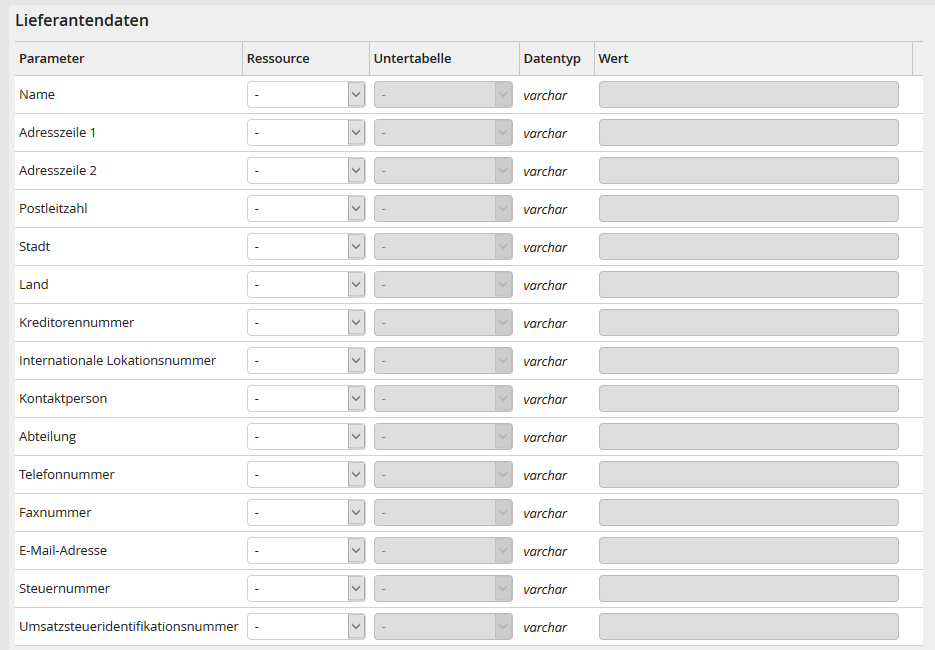The width and height of the screenshot is (935, 650).
Task: Open the Abteilung Ressource dropdown
Action: pyautogui.click(x=306, y=437)
